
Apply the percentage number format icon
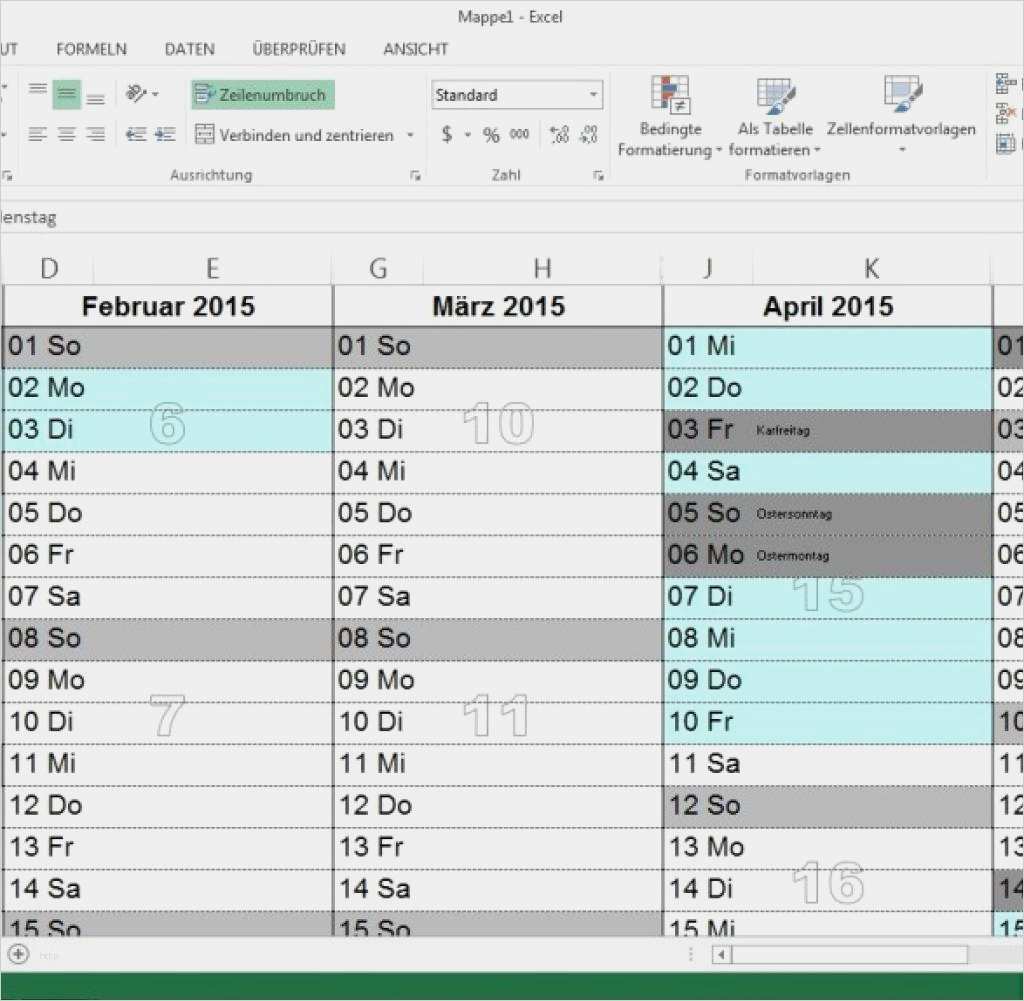[489, 134]
